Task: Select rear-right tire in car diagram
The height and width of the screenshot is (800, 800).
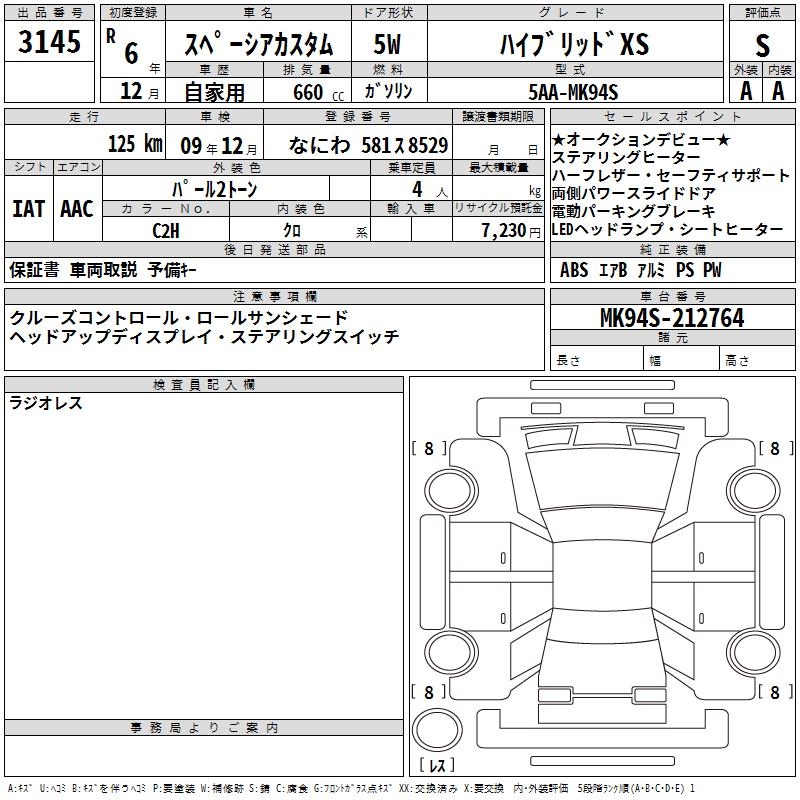Action: coord(753,652)
